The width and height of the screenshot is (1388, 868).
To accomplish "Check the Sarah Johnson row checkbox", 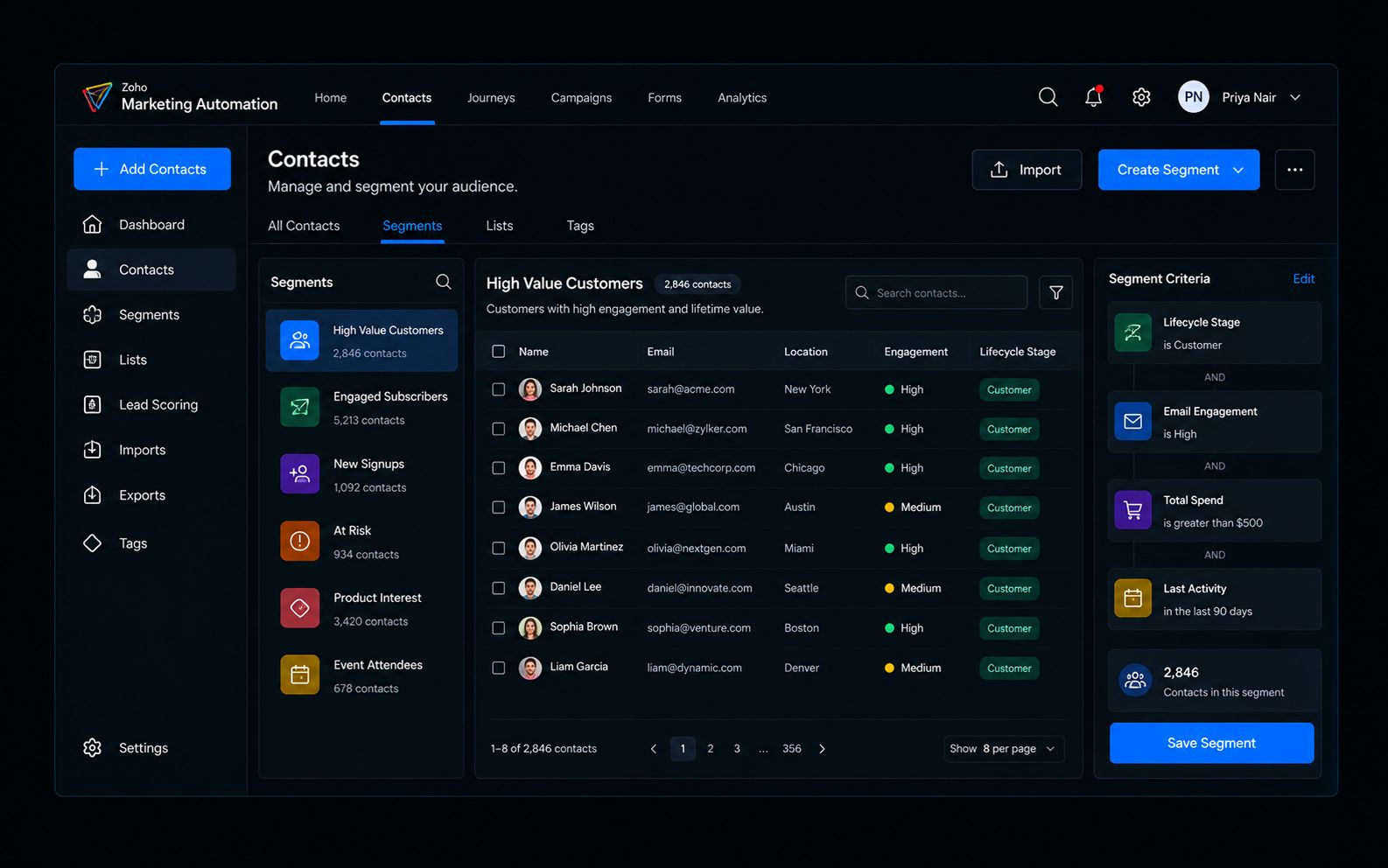I will [x=499, y=389].
